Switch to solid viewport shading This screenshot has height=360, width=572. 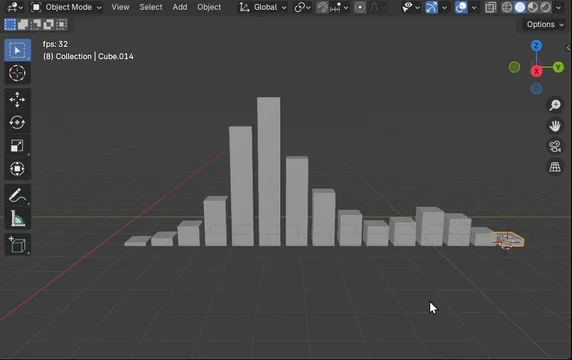coord(520,7)
